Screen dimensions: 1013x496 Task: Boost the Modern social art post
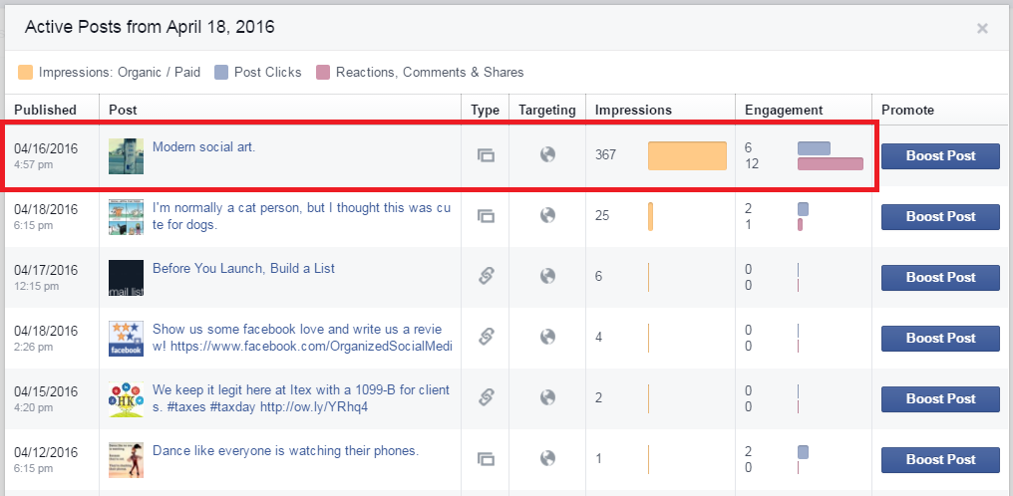[x=941, y=156]
